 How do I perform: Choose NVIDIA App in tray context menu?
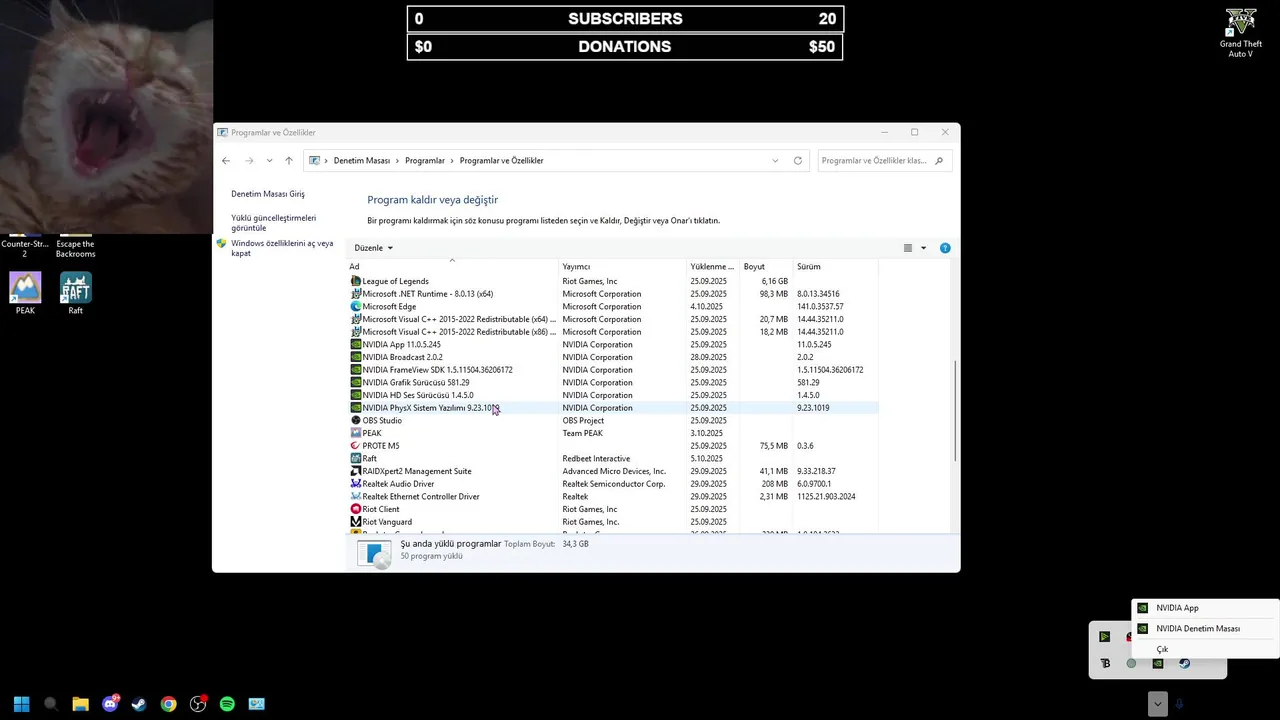tap(1205, 608)
